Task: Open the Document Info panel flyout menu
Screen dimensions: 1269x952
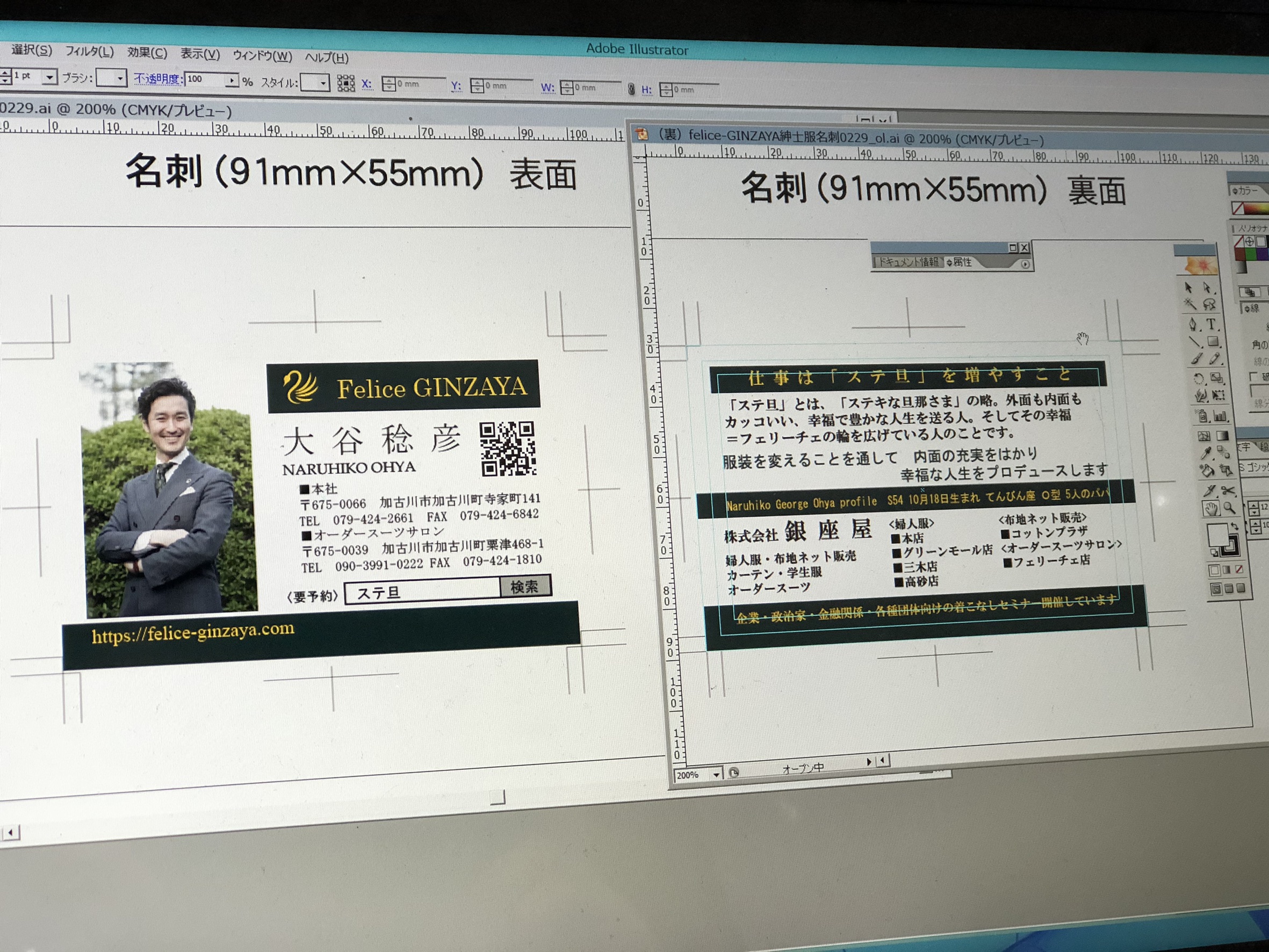Action: pos(1025,264)
